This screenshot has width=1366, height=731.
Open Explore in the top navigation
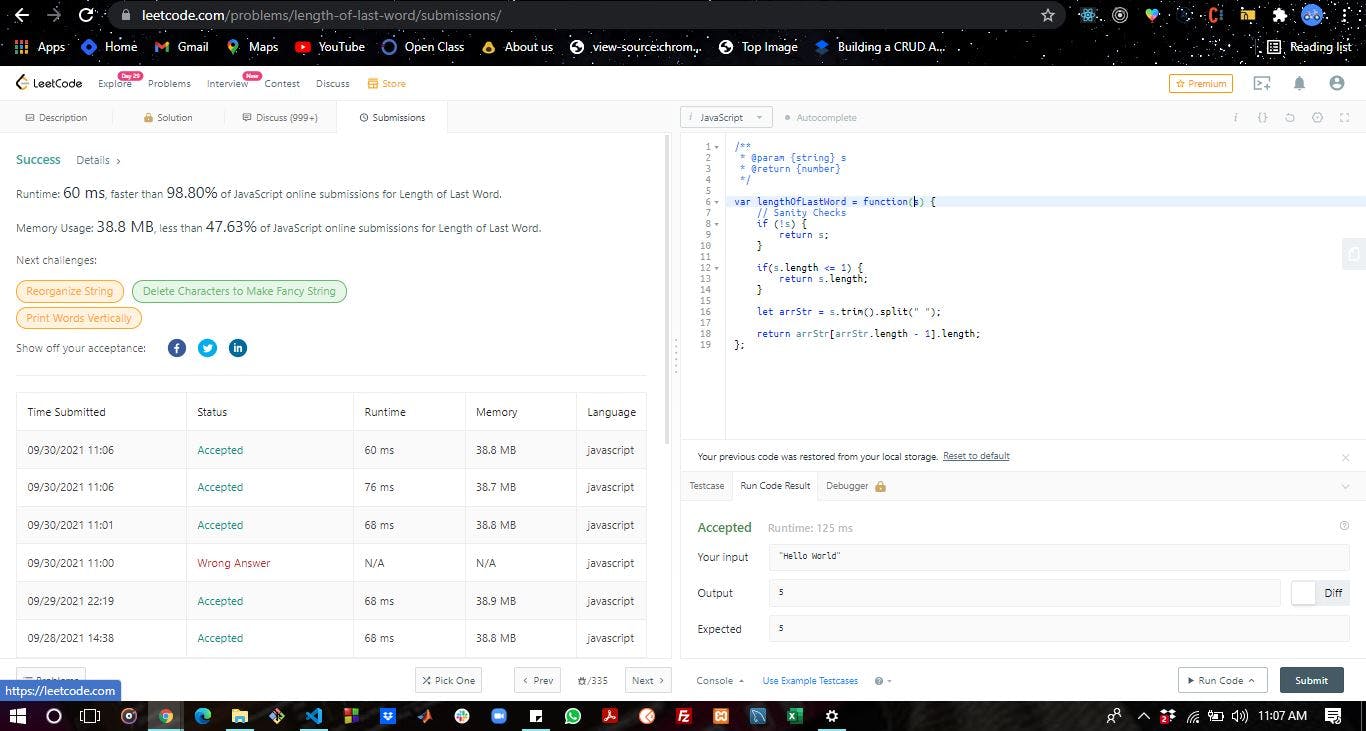(x=114, y=84)
